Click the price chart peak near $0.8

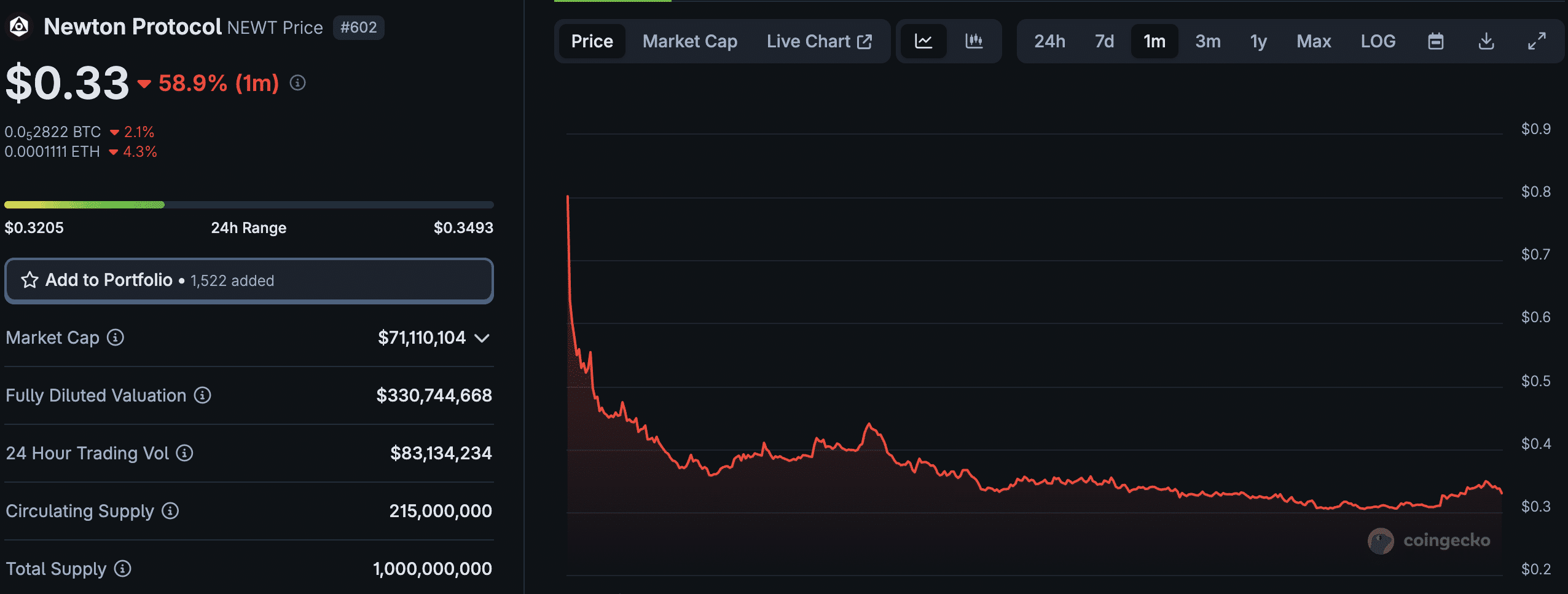(568, 197)
